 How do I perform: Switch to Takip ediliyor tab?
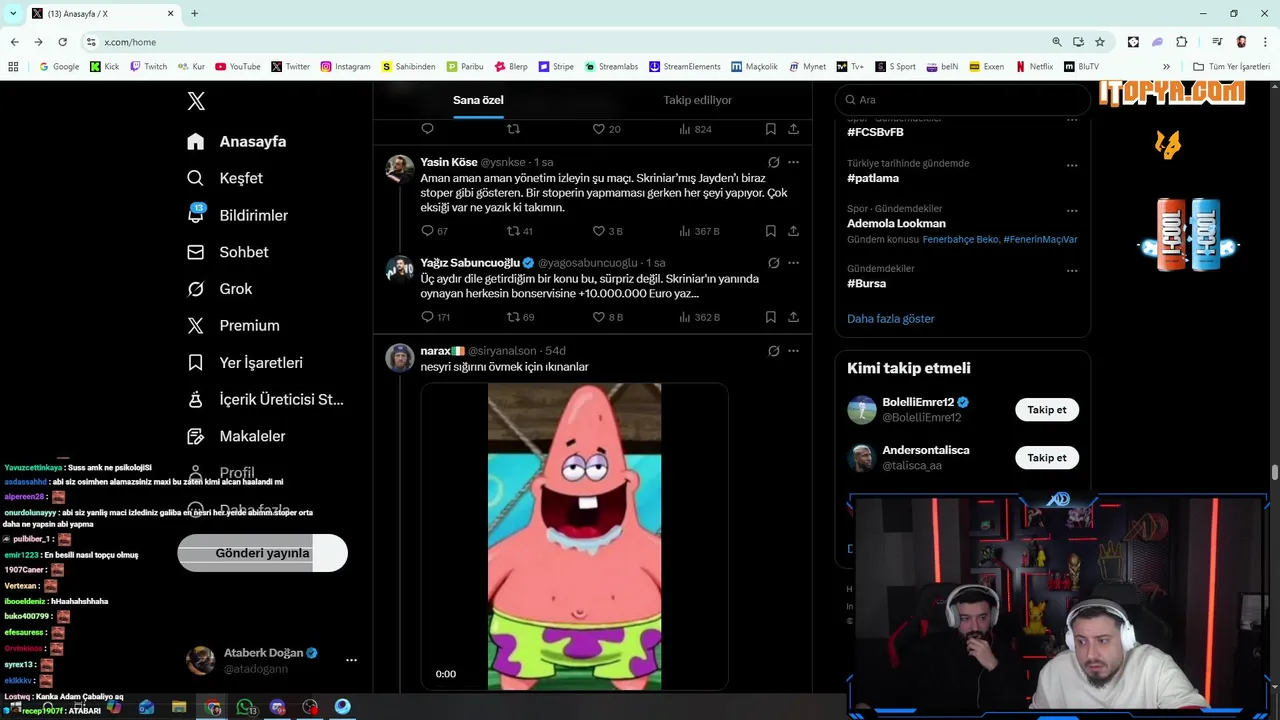tap(697, 100)
